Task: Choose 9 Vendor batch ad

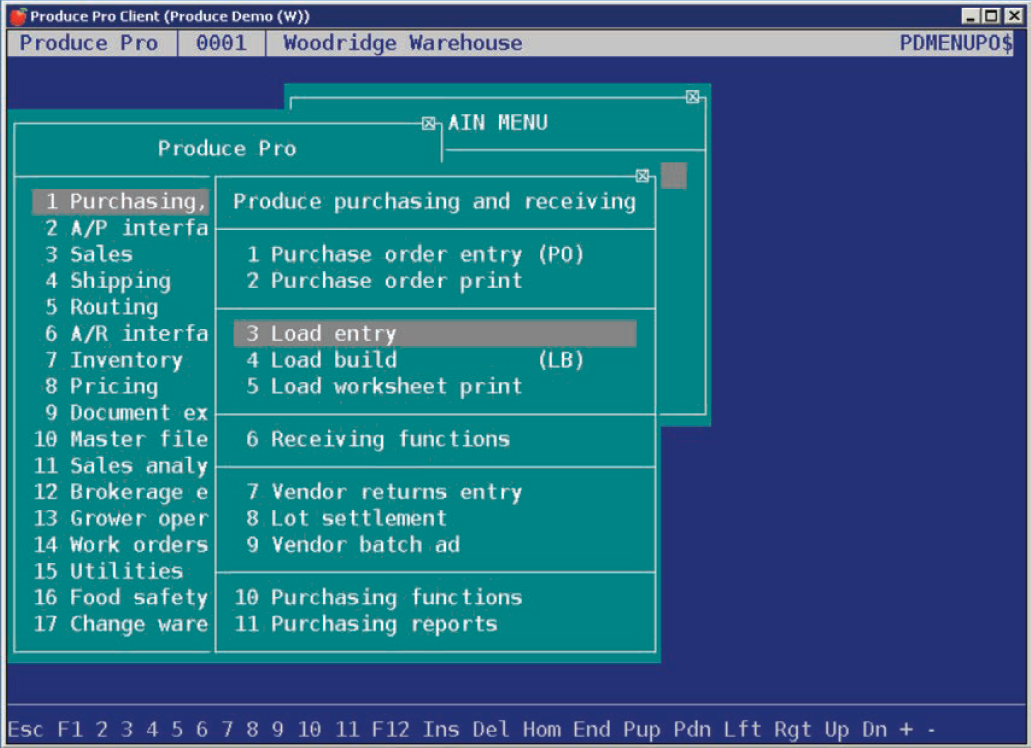Action: (353, 544)
